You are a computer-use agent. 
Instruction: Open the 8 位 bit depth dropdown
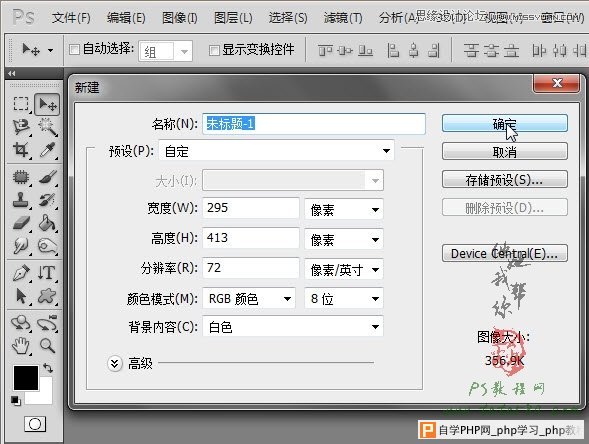(344, 299)
